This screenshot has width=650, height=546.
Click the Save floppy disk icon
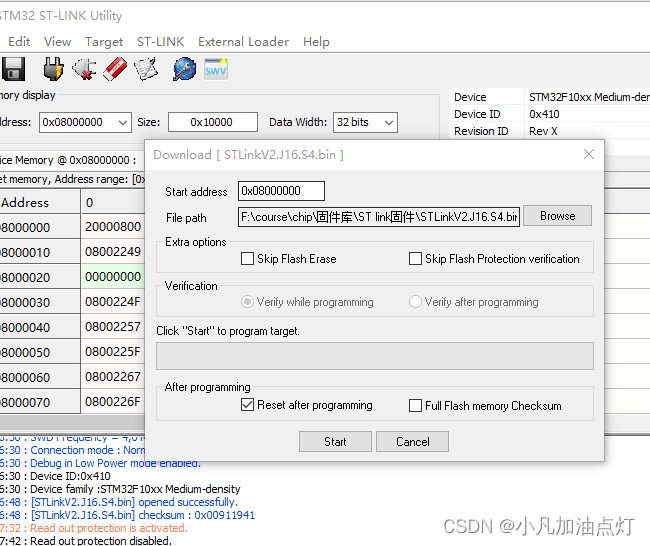coord(13,69)
